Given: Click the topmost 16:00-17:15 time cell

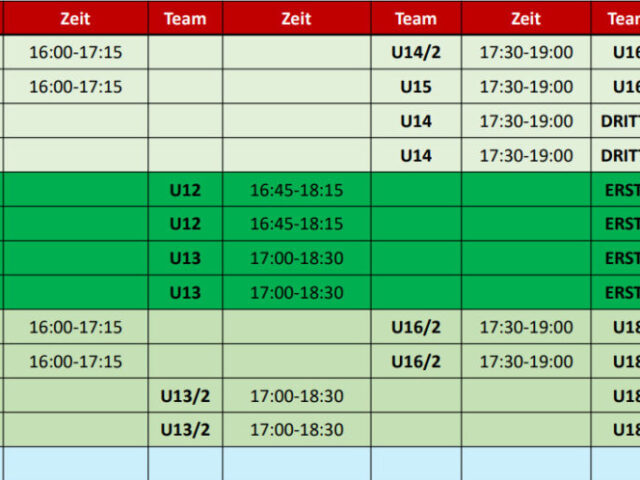Looking at the screenshot, I should [75, 52].
